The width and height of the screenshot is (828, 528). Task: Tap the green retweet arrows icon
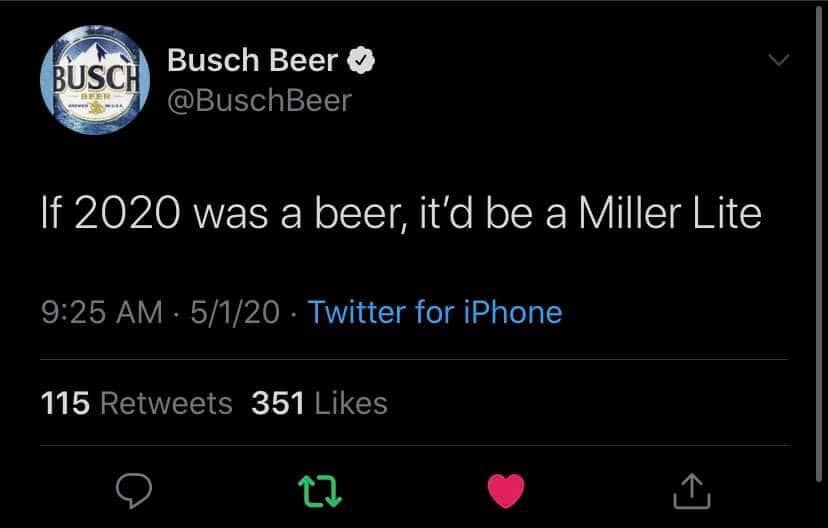pos(319,491)
